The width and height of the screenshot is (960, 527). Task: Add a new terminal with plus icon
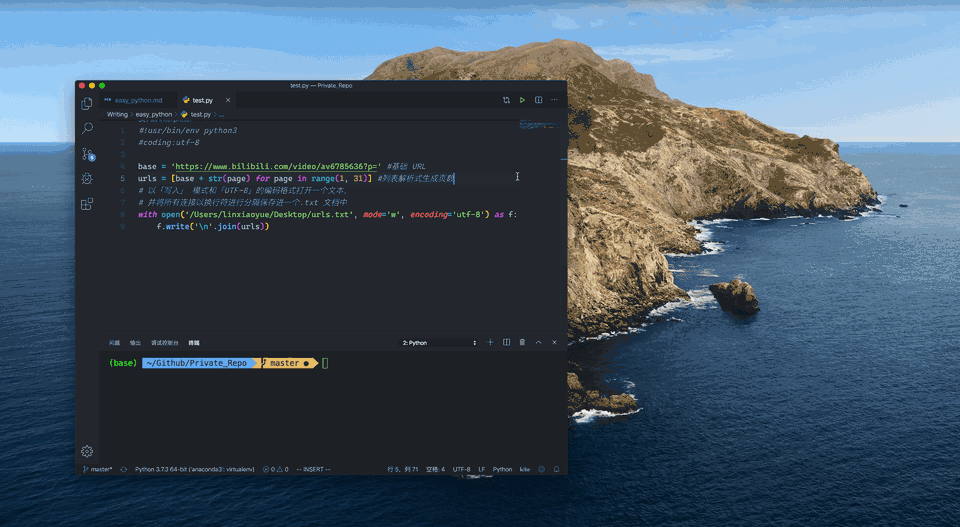490,342
